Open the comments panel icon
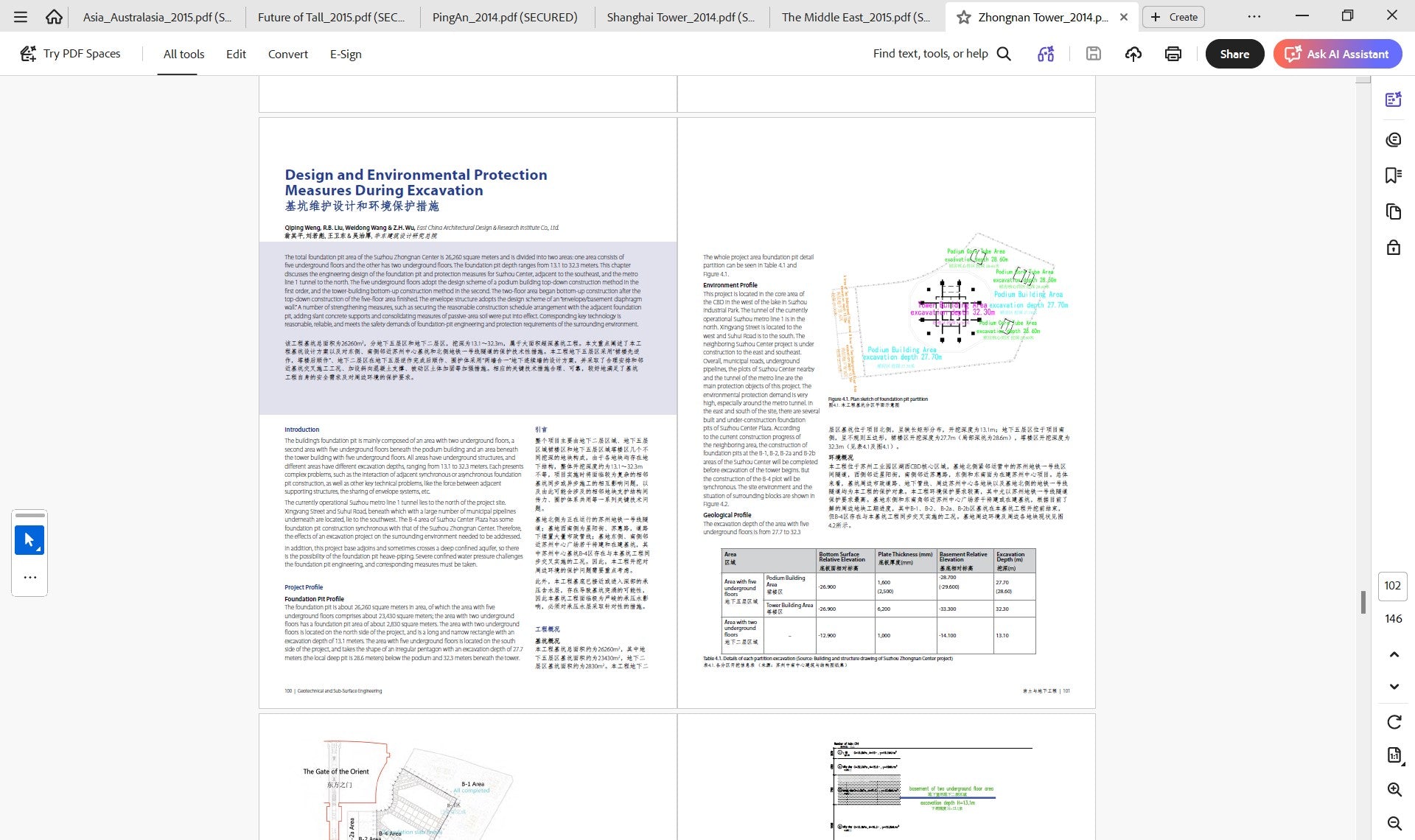The image size is (1415, 840). pos(1393,140)
